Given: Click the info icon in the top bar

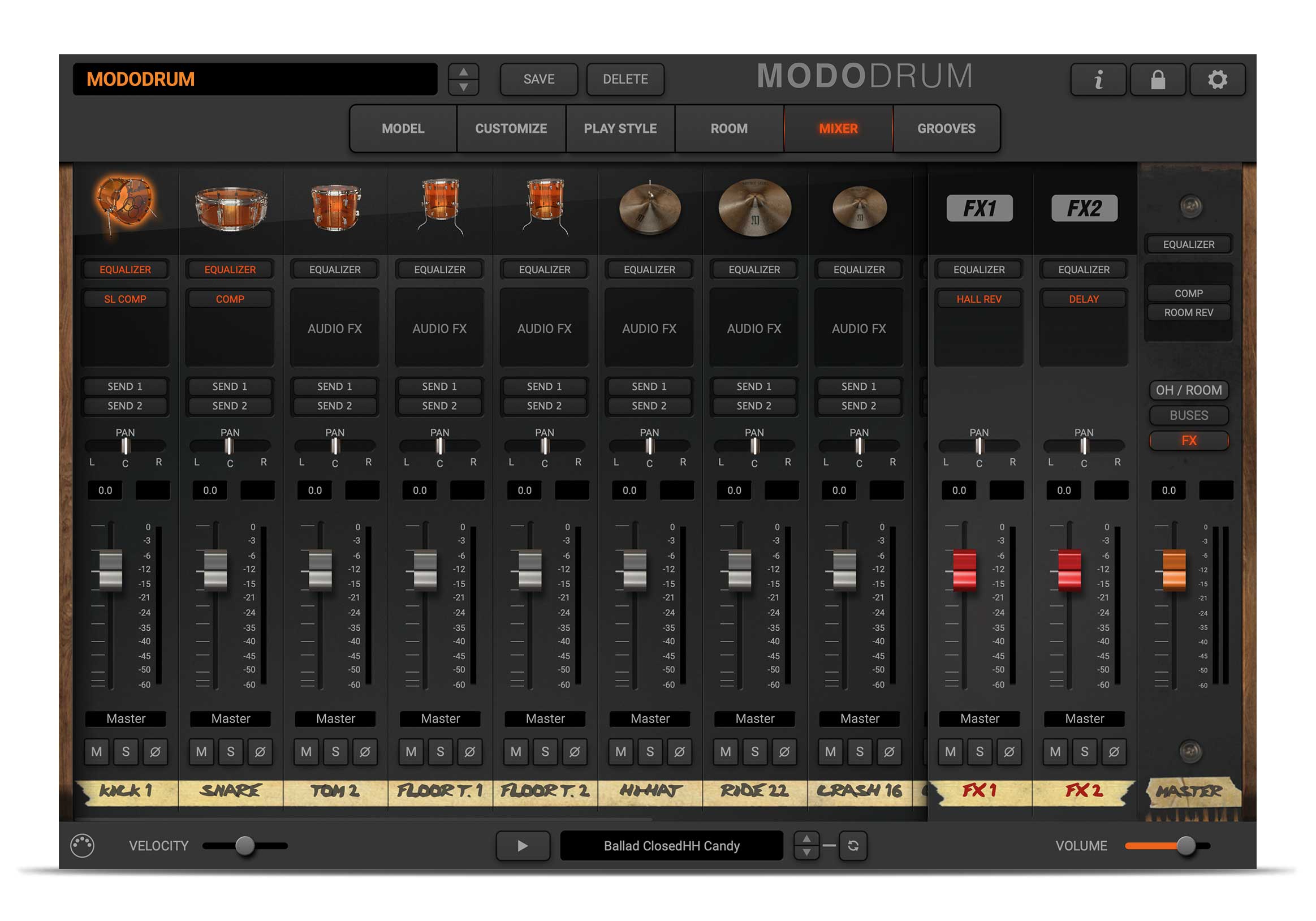Looking at the screenshot, I should 1098,80.
